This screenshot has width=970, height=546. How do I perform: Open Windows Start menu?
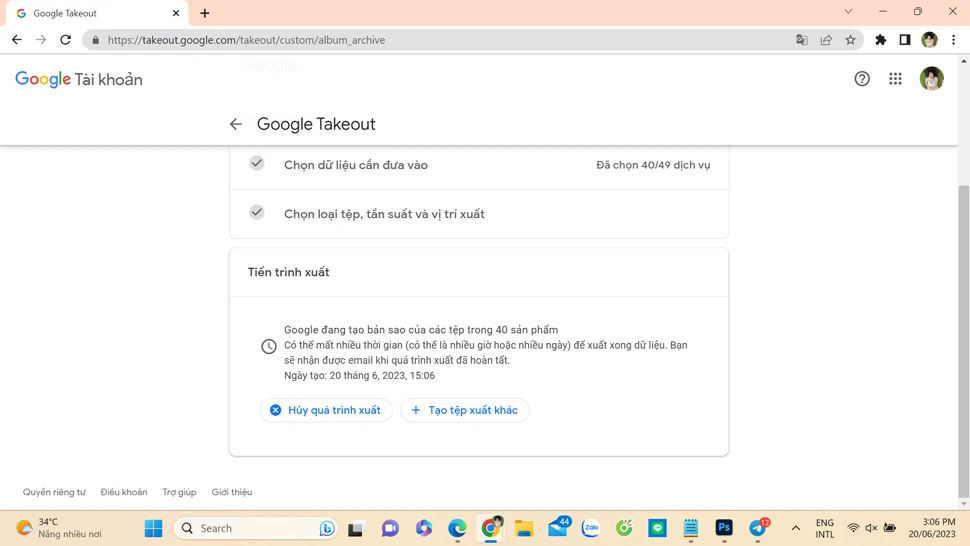[153, 528]
